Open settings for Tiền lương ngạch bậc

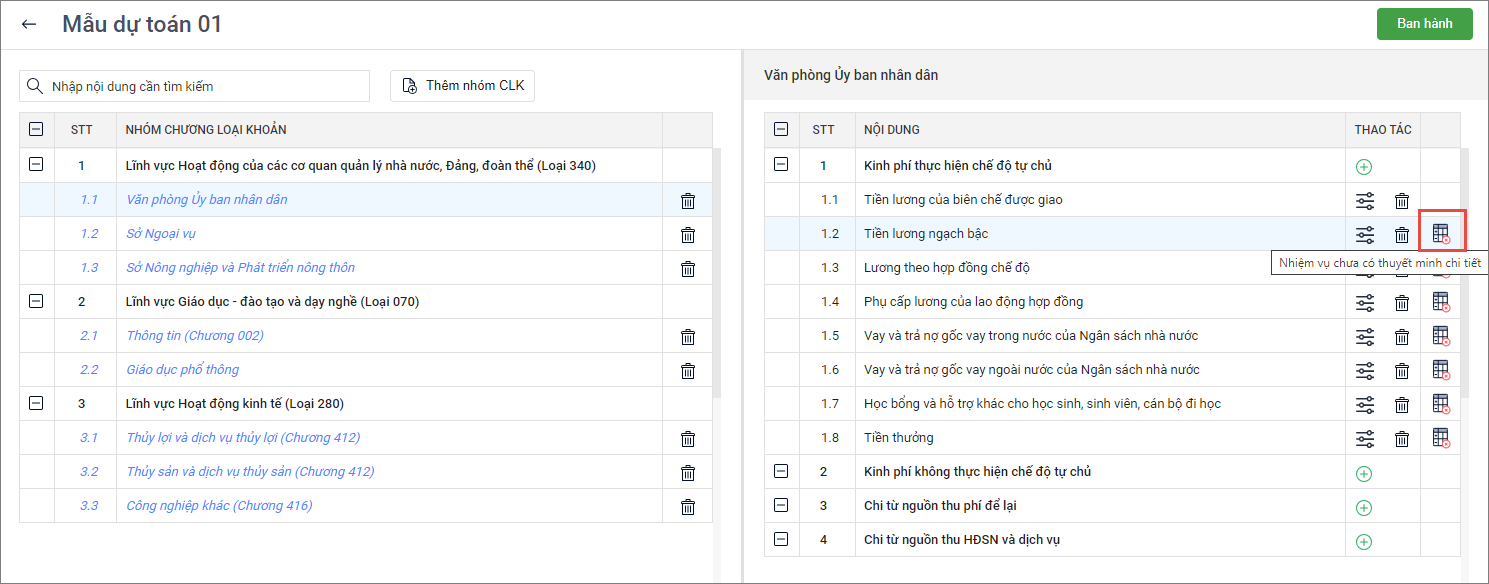pyautogui.click(x=1365, y=235)
